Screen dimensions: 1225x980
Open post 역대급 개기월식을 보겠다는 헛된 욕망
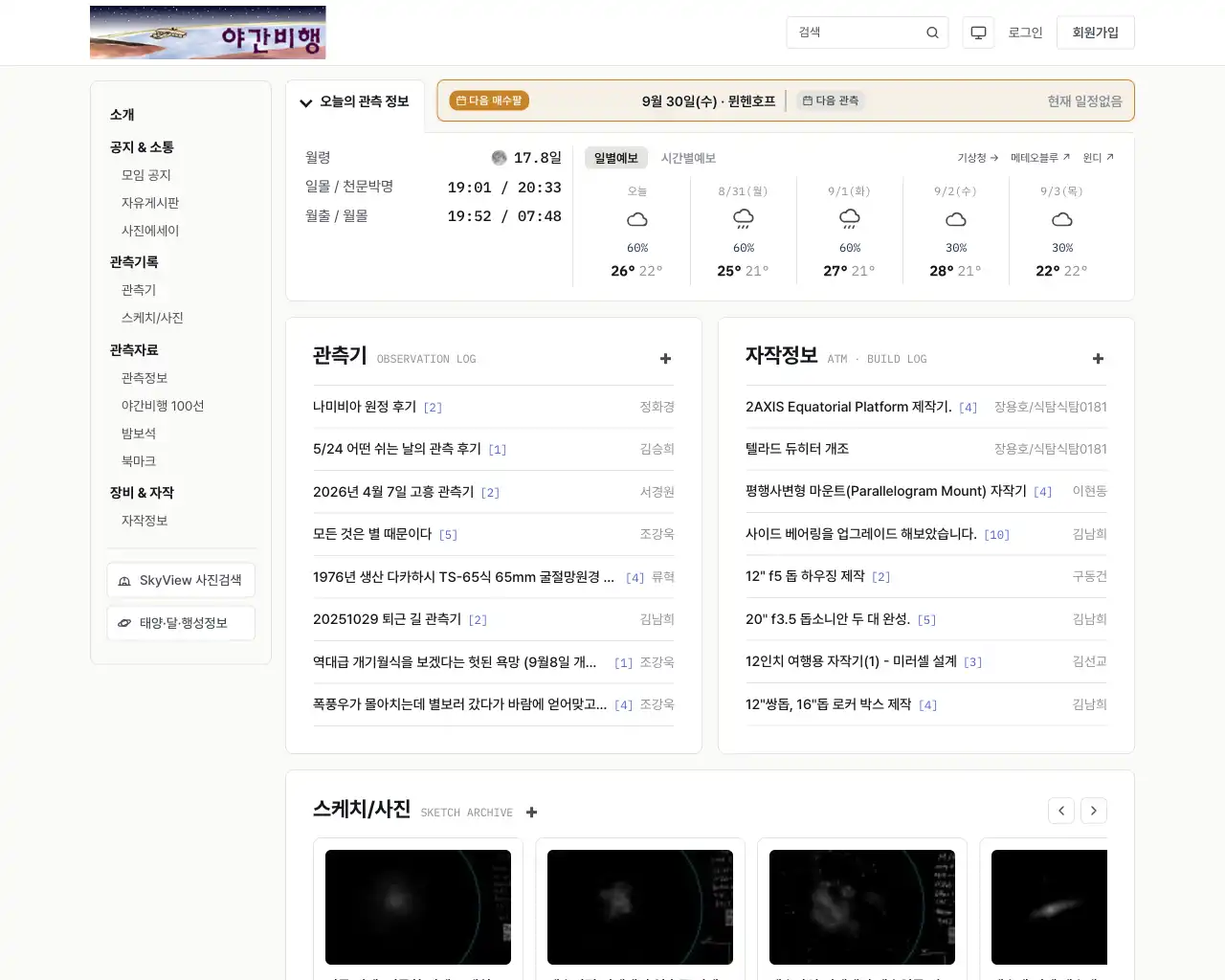[455, 662]
